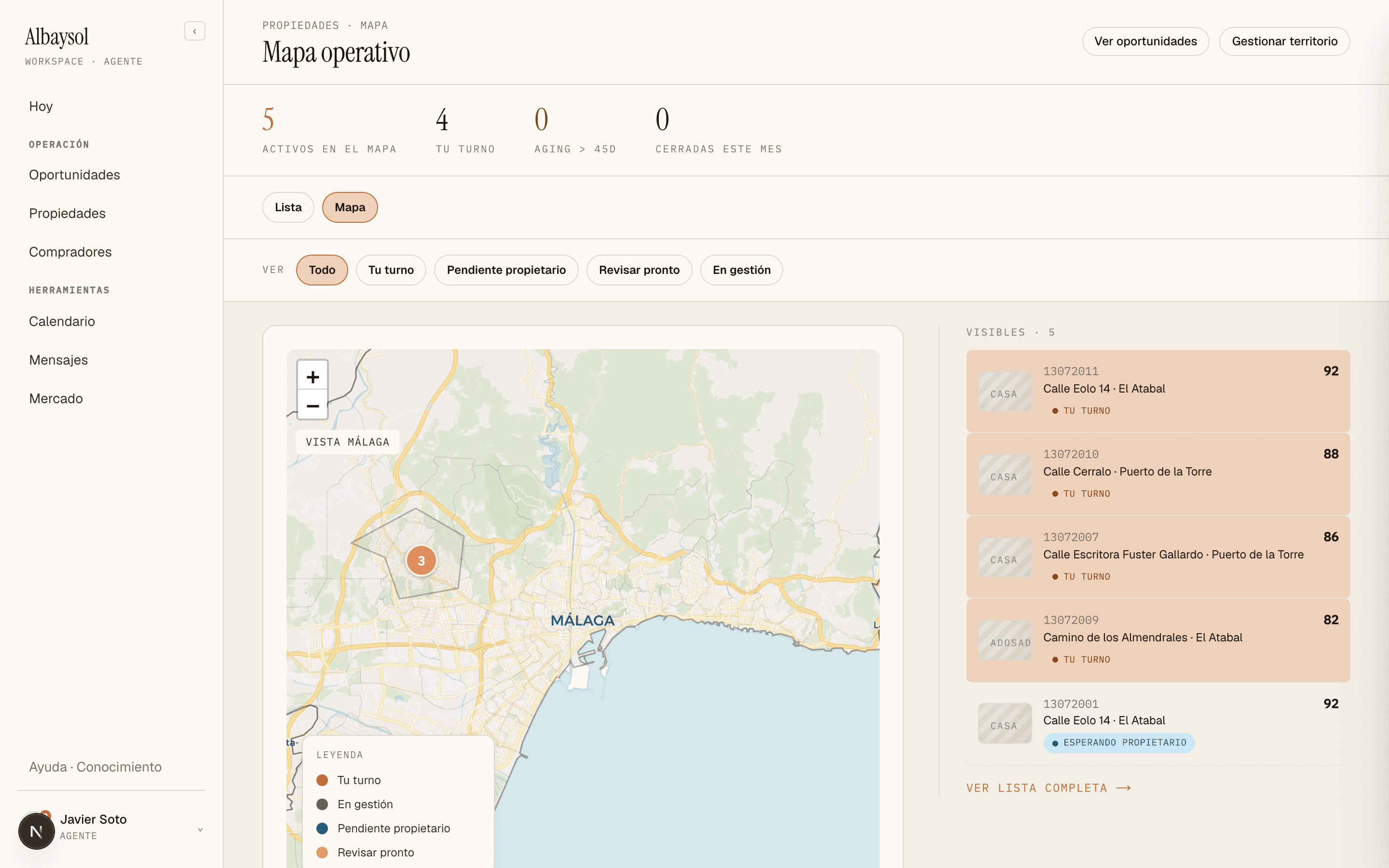
Task: Click the Adosado thumbnail for property 13072009
Action: click(x=1005, y=640)
